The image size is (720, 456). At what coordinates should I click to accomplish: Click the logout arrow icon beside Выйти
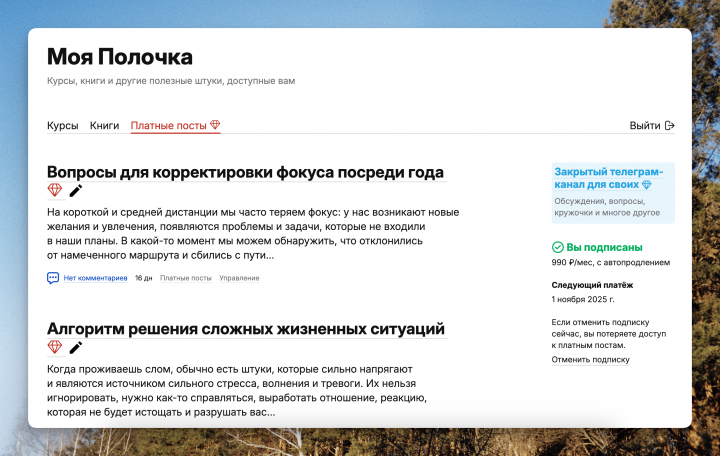click(670, 126)
